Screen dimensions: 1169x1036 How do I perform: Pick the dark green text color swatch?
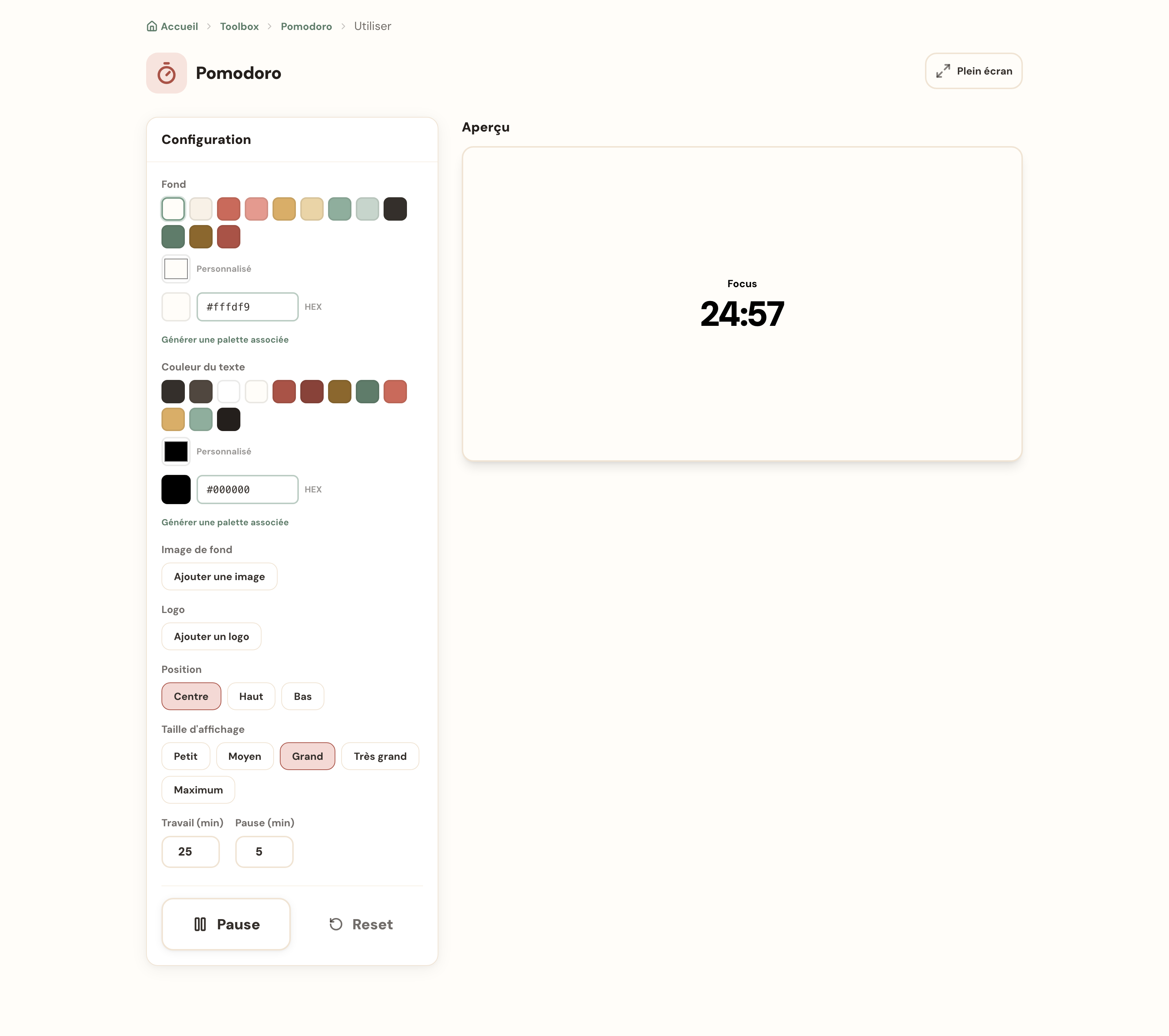coord(367,392)
